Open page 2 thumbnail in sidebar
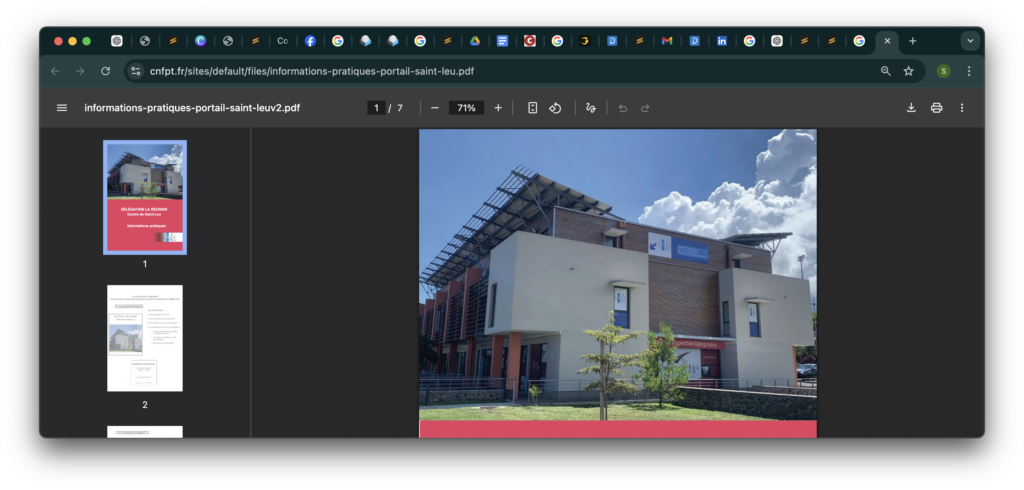The width and height of the screenshot is (1024, 490). 145,338
